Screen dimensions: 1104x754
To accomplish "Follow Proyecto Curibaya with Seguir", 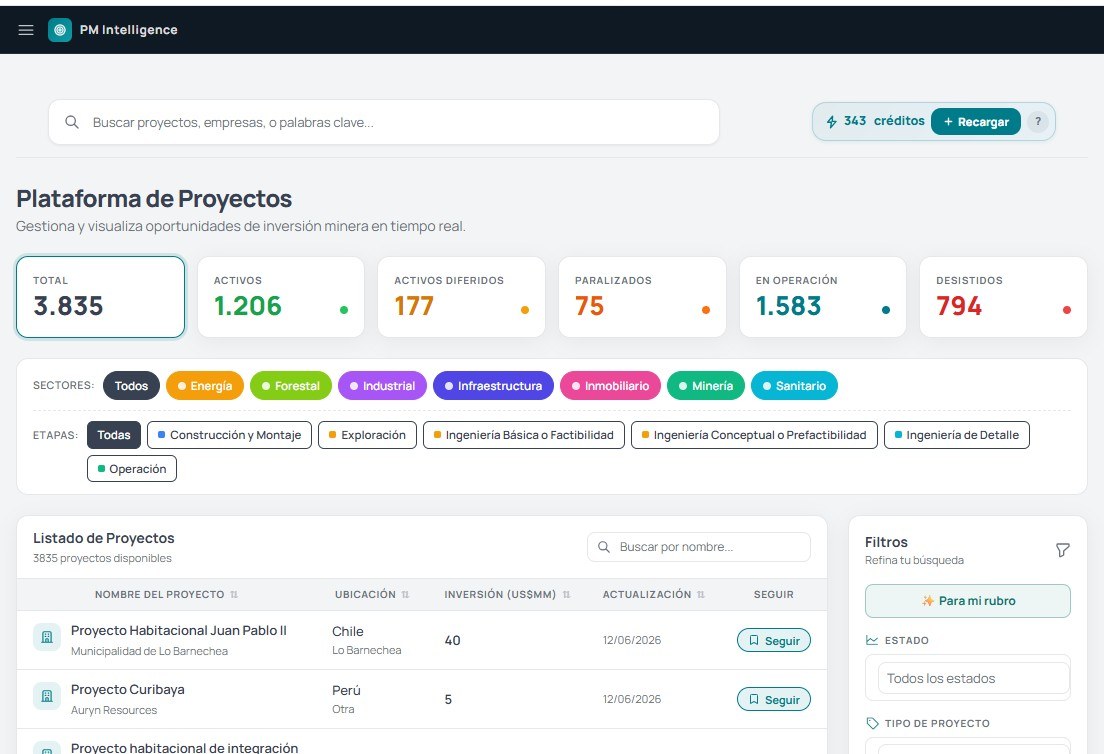I will (x=774, y=700).
